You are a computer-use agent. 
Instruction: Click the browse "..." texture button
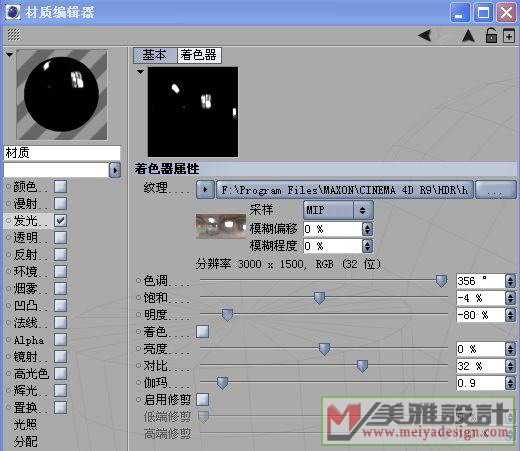[495, 190]
